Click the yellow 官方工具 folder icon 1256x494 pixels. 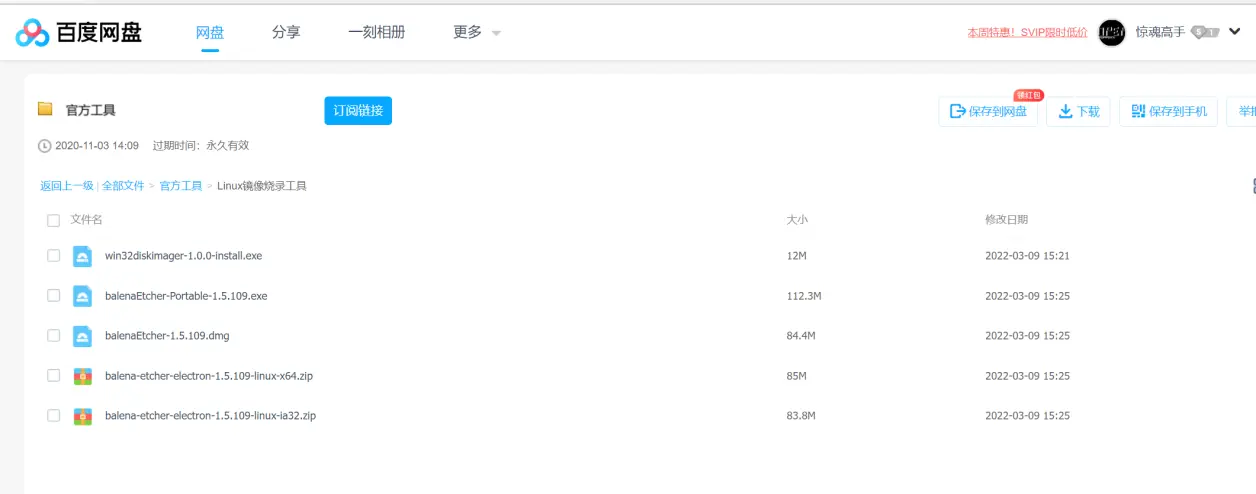click(45, 109)
